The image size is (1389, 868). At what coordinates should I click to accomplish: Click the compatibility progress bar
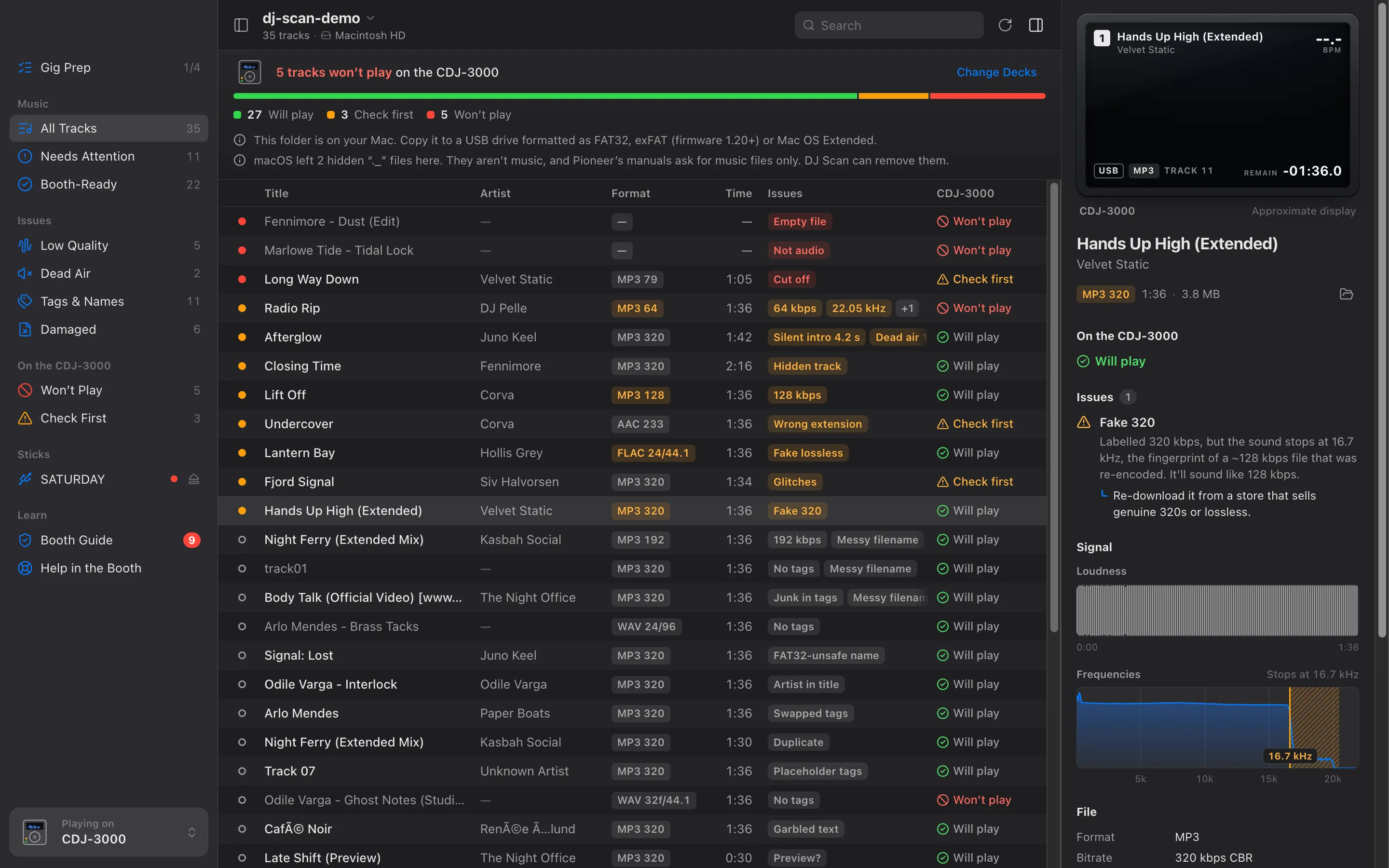(639, 96)
